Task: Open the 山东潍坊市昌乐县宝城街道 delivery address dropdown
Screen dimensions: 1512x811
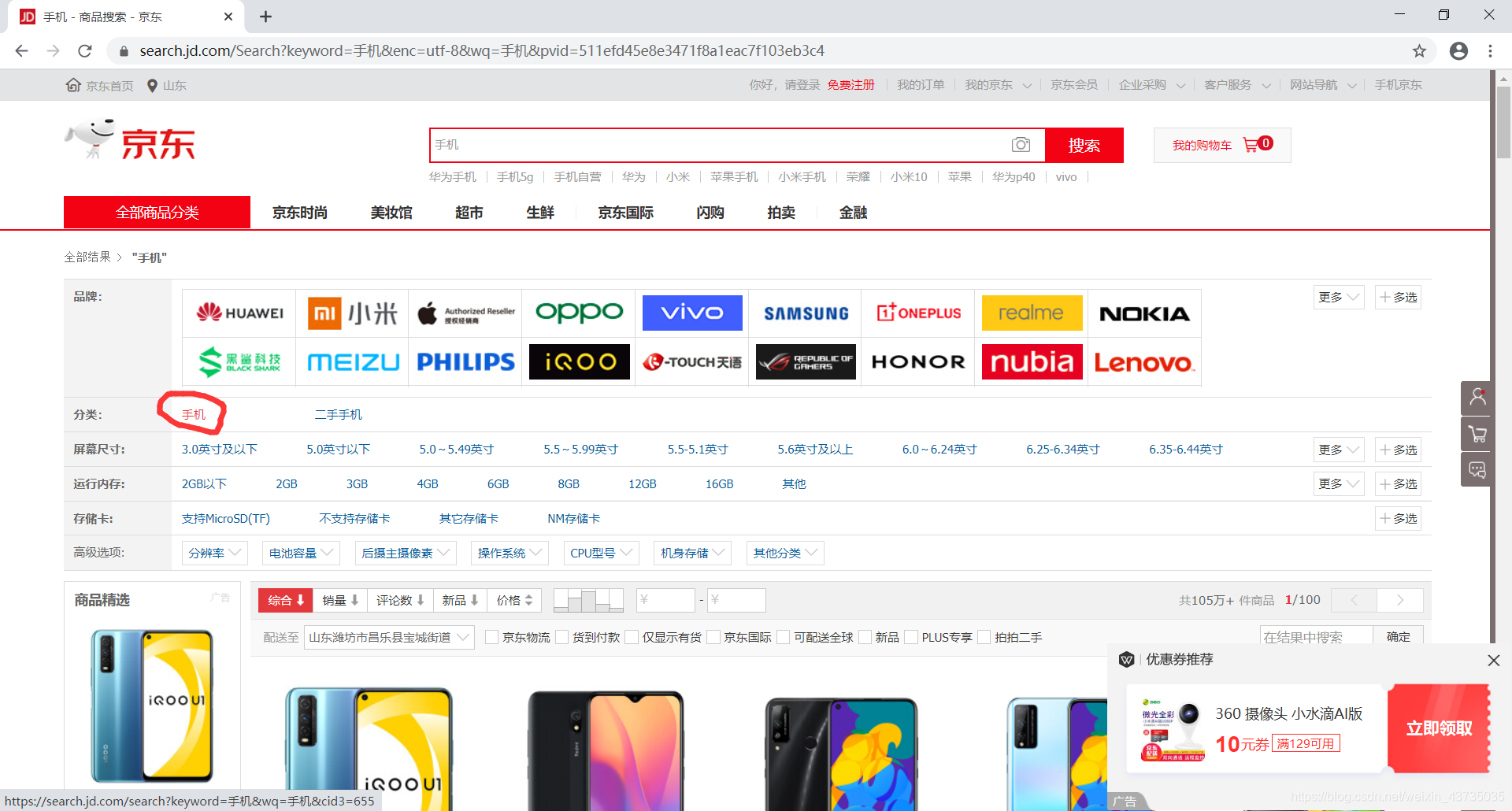Action: pyautogui.click(x=389, y=637)
